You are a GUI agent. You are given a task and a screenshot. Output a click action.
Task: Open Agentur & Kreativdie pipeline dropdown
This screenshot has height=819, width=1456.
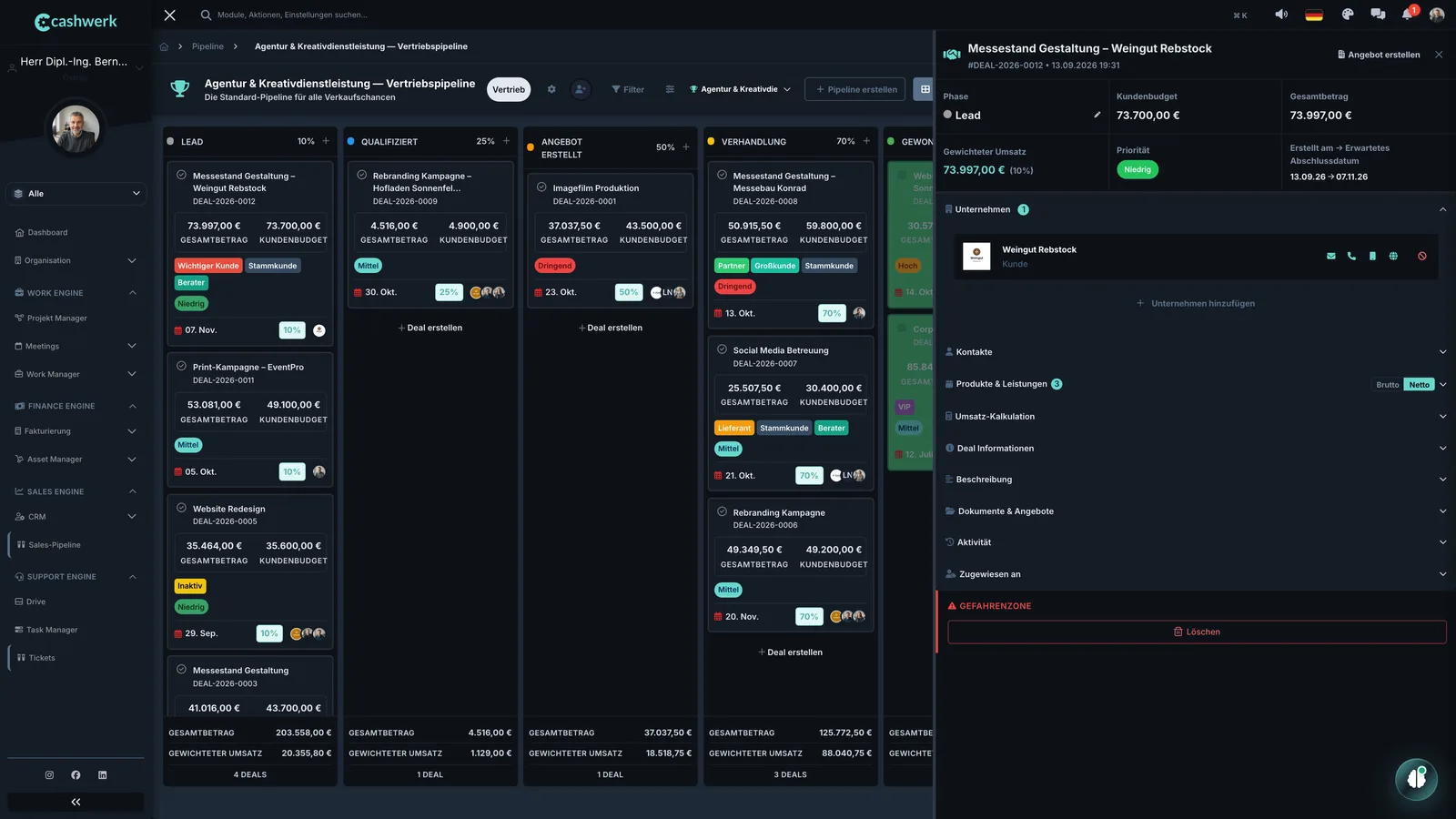[740, 89]
